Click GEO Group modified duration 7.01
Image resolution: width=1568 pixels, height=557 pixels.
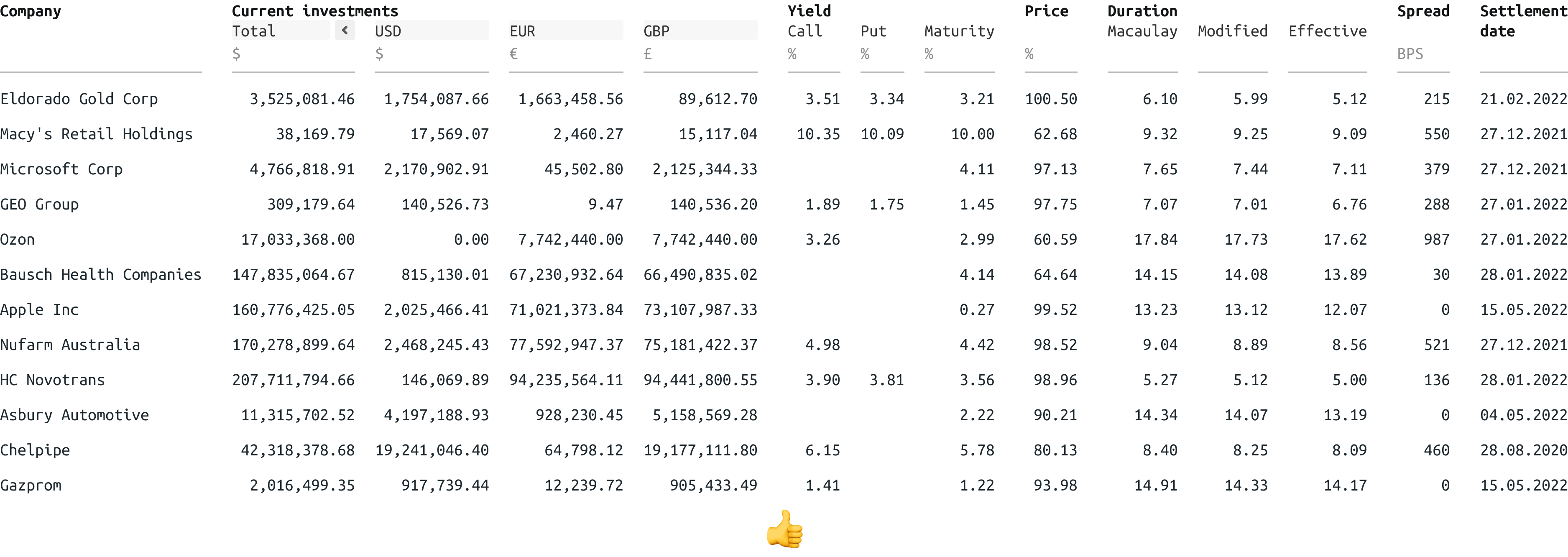pos(1250,204)
